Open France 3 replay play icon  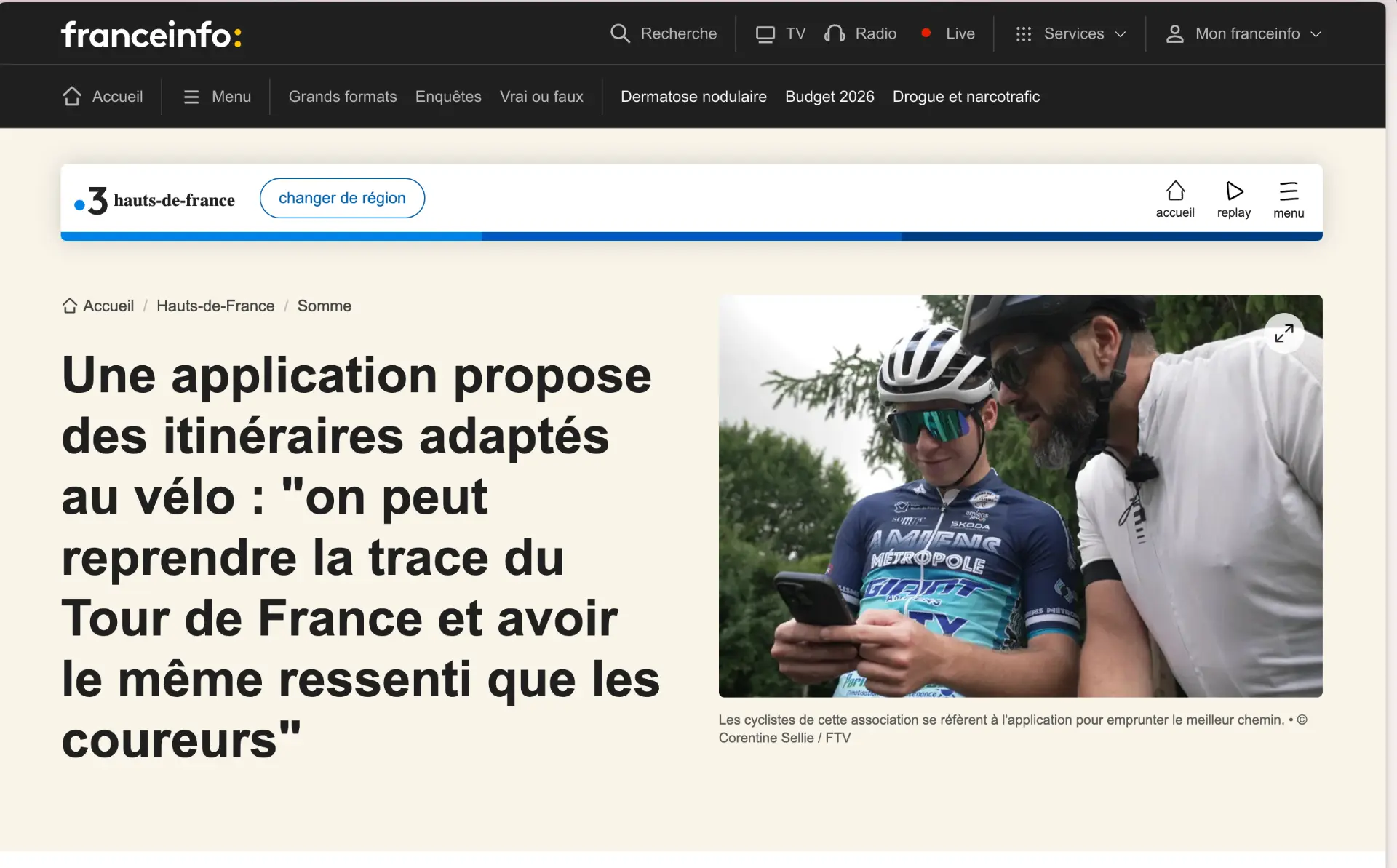tap(1234, 191)
